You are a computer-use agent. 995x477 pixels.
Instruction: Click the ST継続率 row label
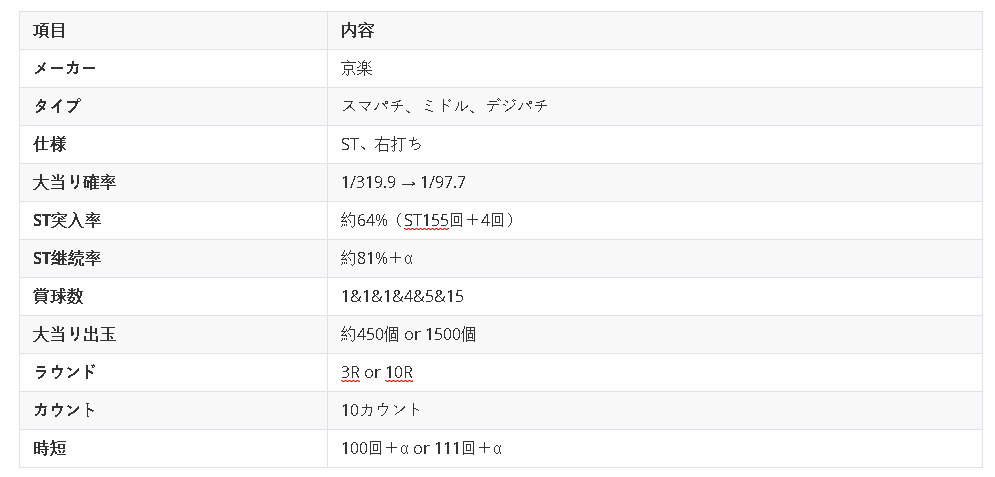click(67, 259)
